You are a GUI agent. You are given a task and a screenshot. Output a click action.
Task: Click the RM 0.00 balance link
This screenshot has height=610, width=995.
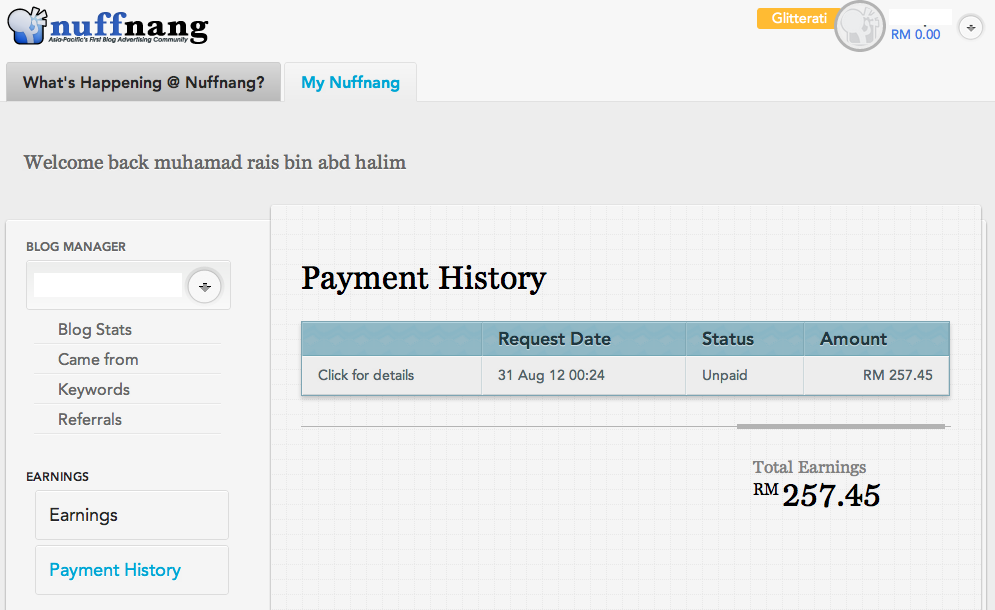[915, 34]
